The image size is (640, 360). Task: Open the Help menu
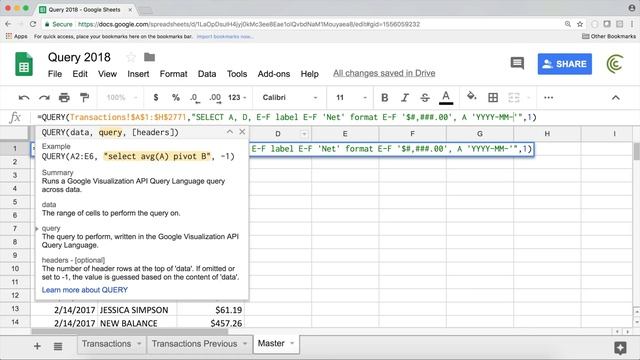[x=309, y=74]
